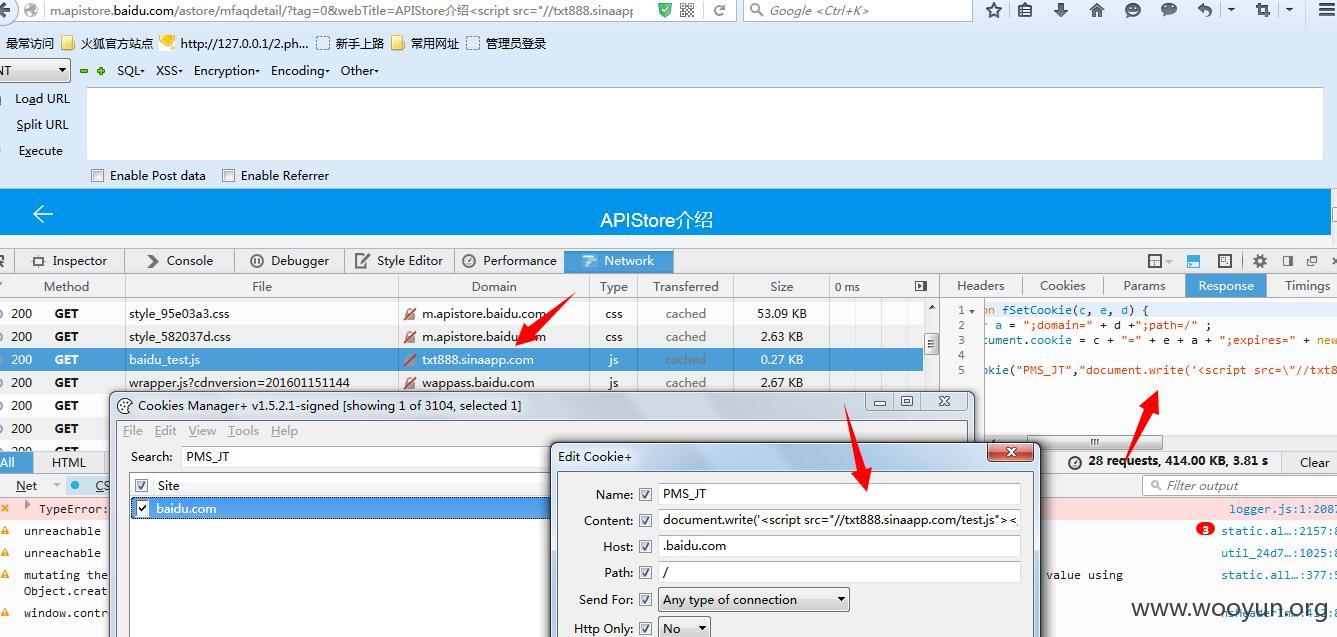Show the bookmarks list icon
Viewport: 1337px width, 637px height.
pos(1025,10)
